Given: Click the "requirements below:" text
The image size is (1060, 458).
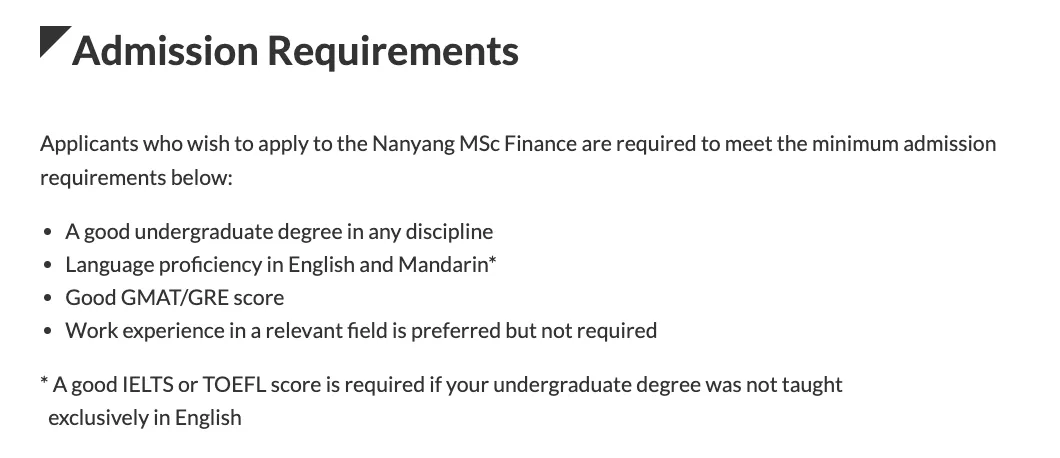Looking at the screenshot, I should click(135, 178).
